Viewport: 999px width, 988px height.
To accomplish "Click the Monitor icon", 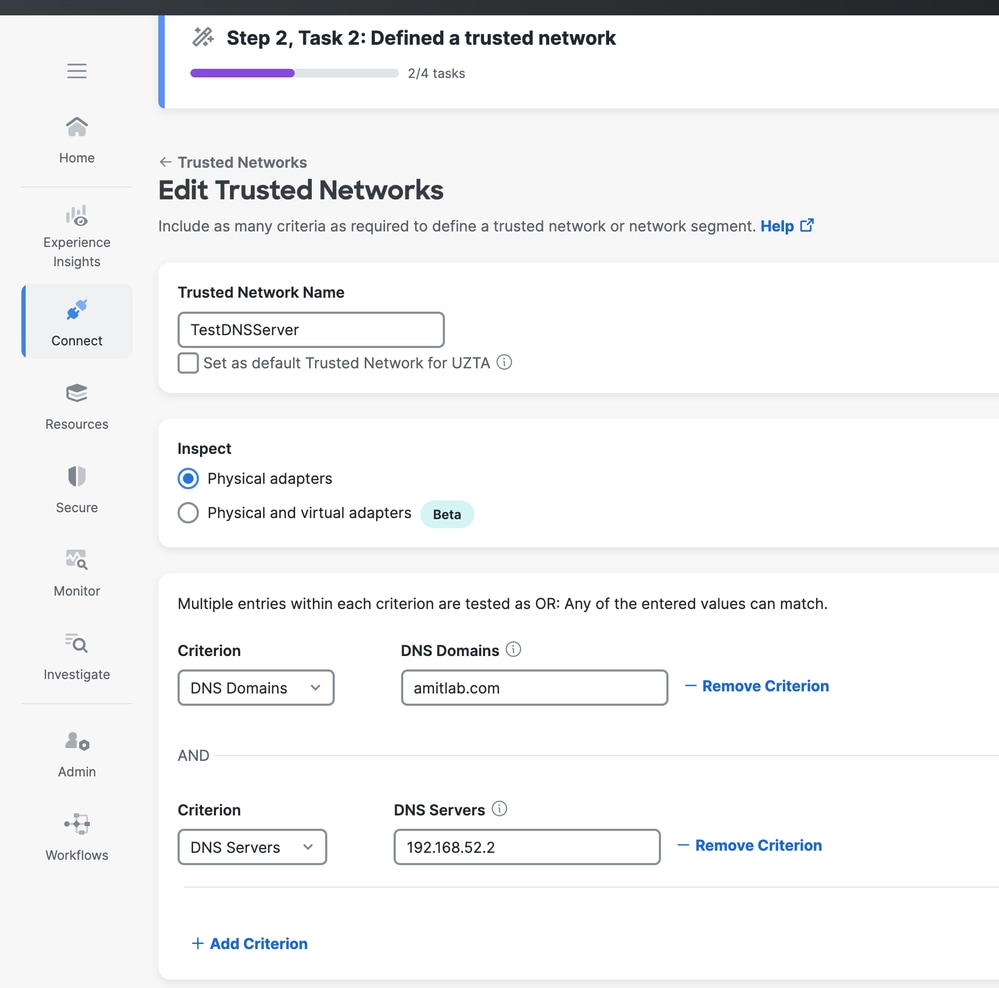I will point(77,560).
